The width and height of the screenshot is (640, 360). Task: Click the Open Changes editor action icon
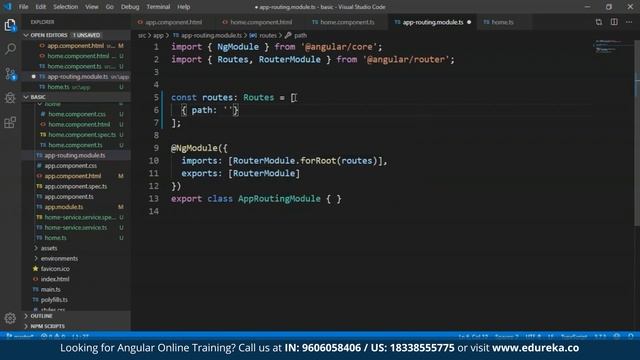click(x=599, y=22)
